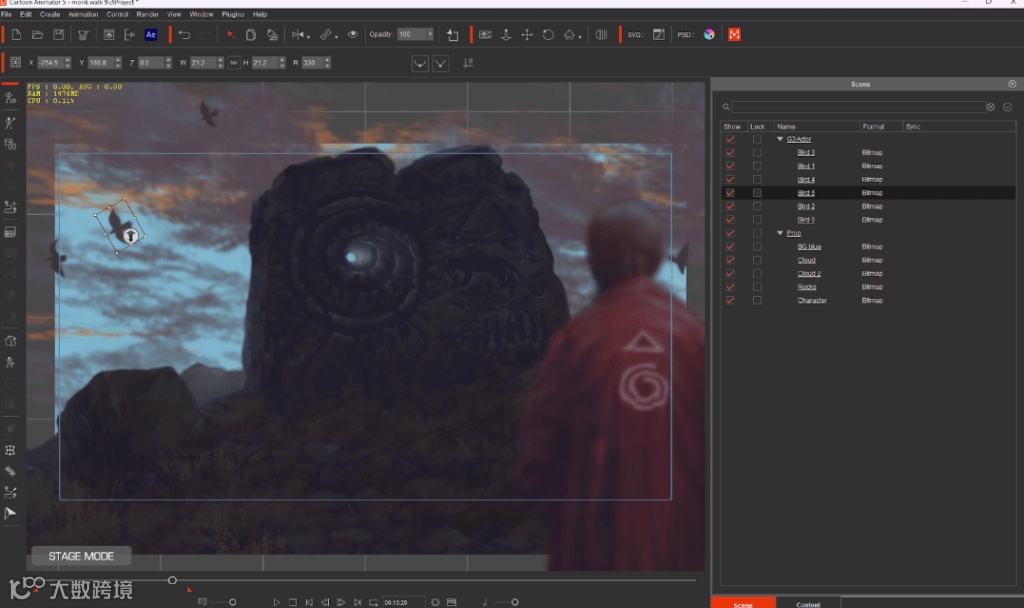Adjust the audio volume slider knob
The width and height of the screenshot is (1024, 608).
point(515,602)
